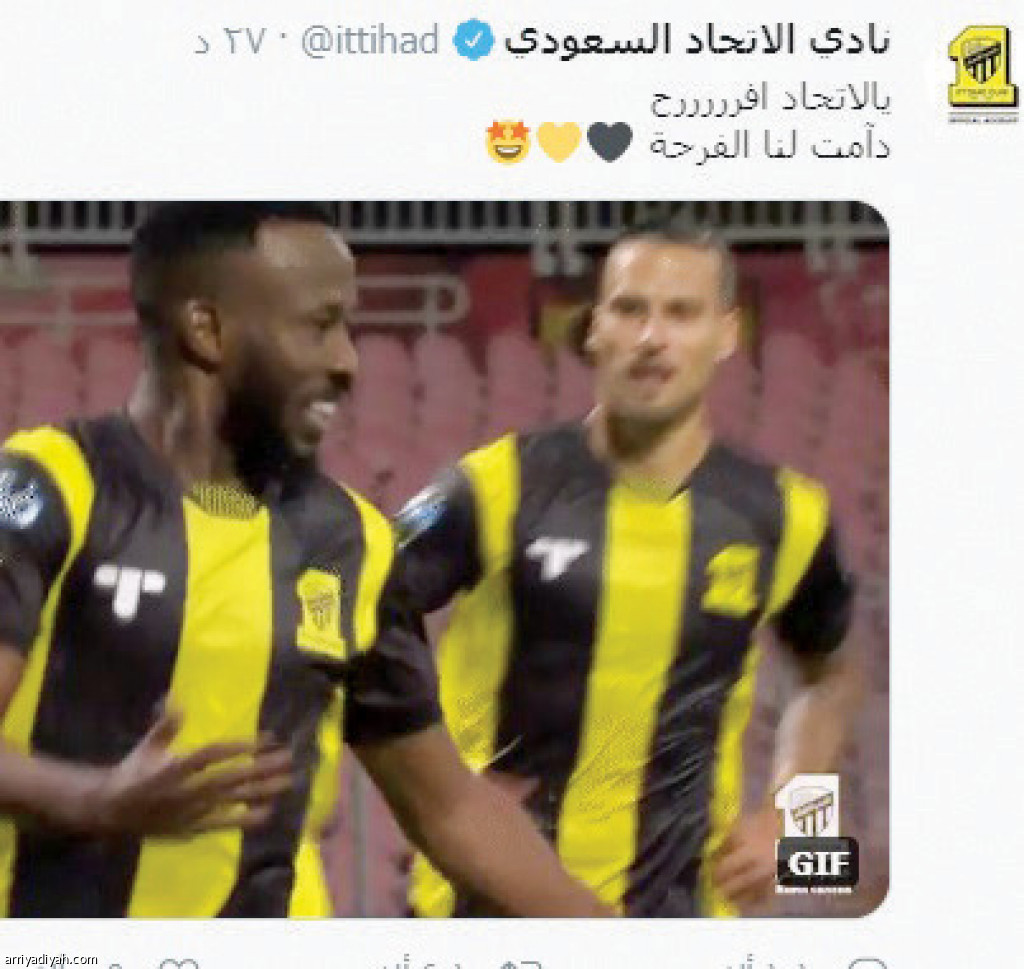Open the Ittihad club profile avatar

[982, 68]
